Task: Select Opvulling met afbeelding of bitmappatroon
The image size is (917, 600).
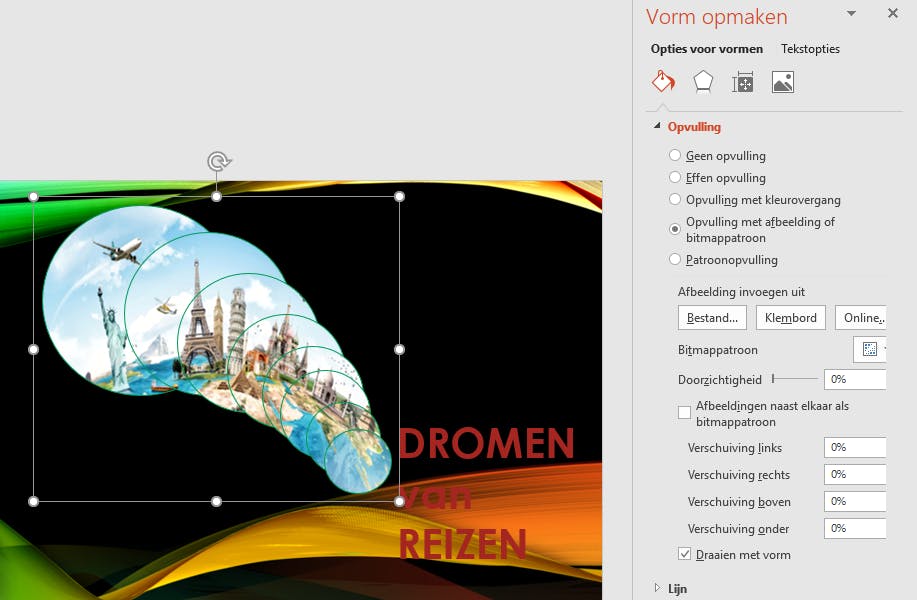Action: (675, 229)
